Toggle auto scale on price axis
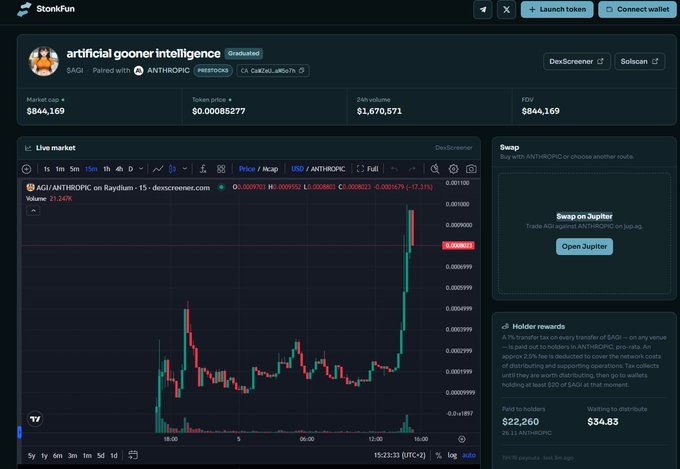Image resolution: width=680 pixels, height=469 pixels. tap(469, 455)
